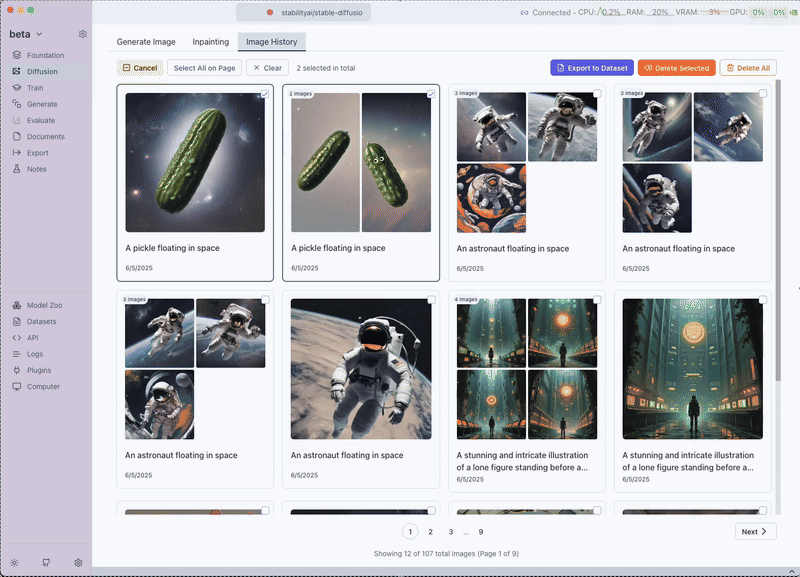Screen dimensions: 800x577
Task: Go to the Next page of images
Action: [754, 532]
